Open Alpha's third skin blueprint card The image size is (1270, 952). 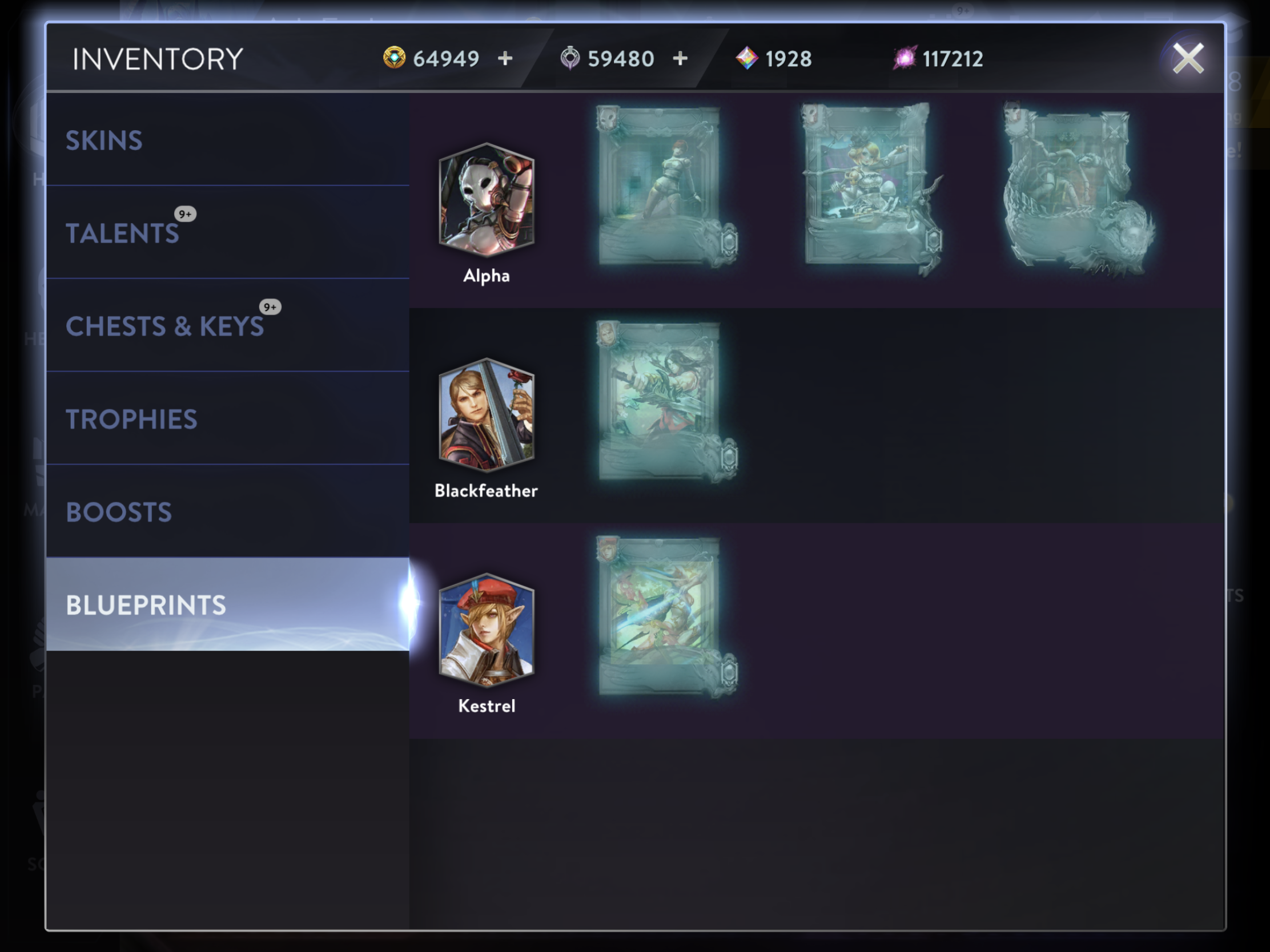[x=1078, y=188]
